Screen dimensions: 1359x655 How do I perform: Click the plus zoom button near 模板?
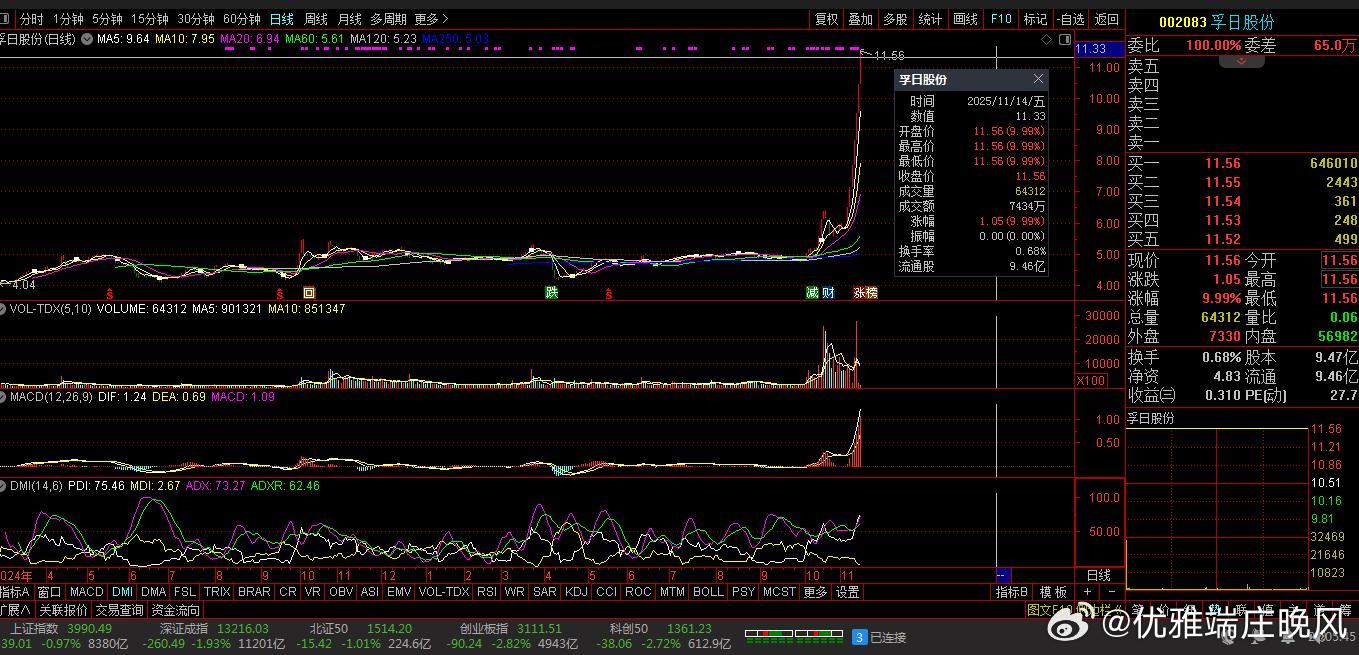1088,592
